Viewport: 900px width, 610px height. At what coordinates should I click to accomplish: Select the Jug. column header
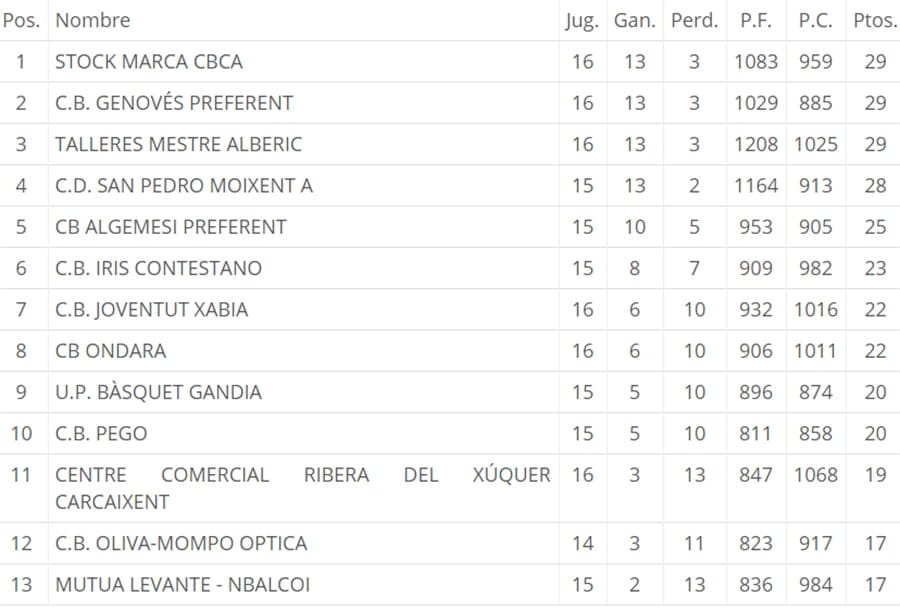coord(582,21)
